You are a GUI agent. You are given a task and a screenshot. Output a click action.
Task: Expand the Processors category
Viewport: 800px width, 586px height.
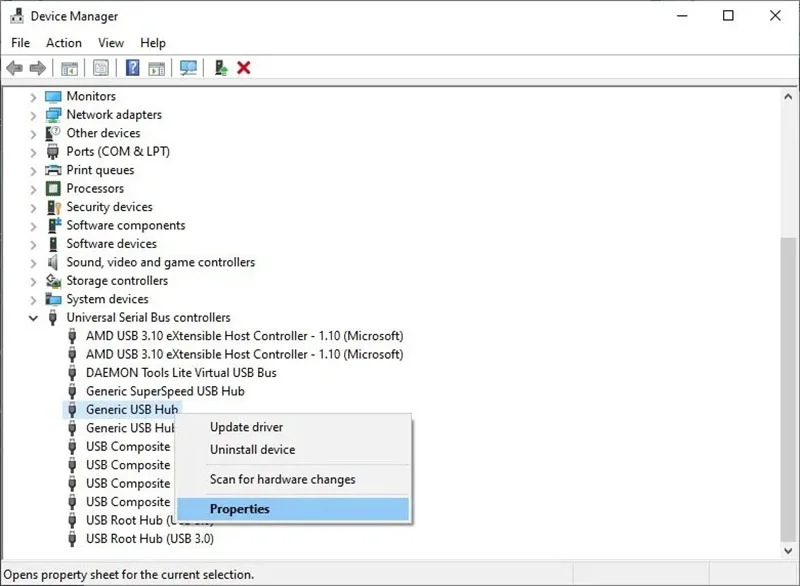[33, 189]
